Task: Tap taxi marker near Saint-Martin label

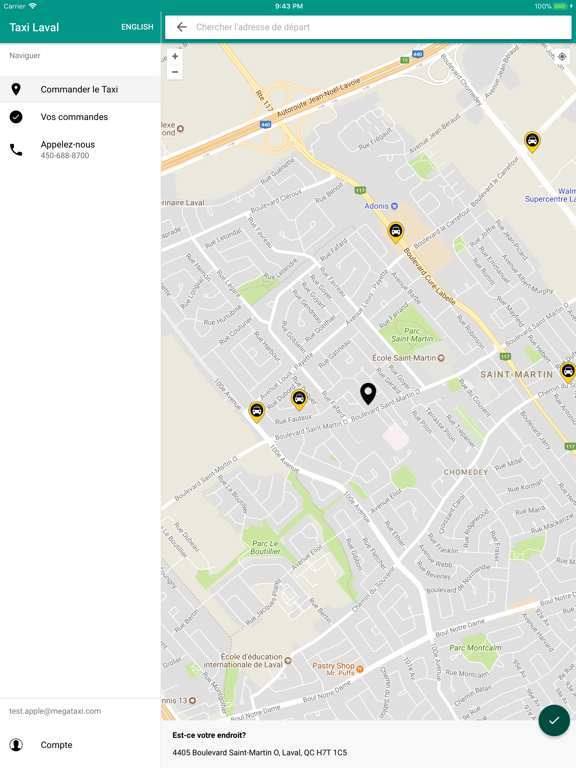Action: (568, 372)
